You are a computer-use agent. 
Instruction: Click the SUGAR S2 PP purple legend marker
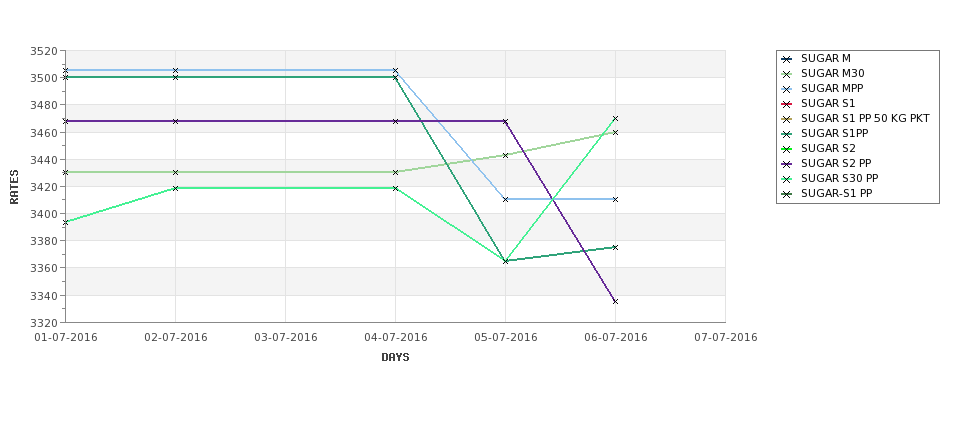[787, 164]
